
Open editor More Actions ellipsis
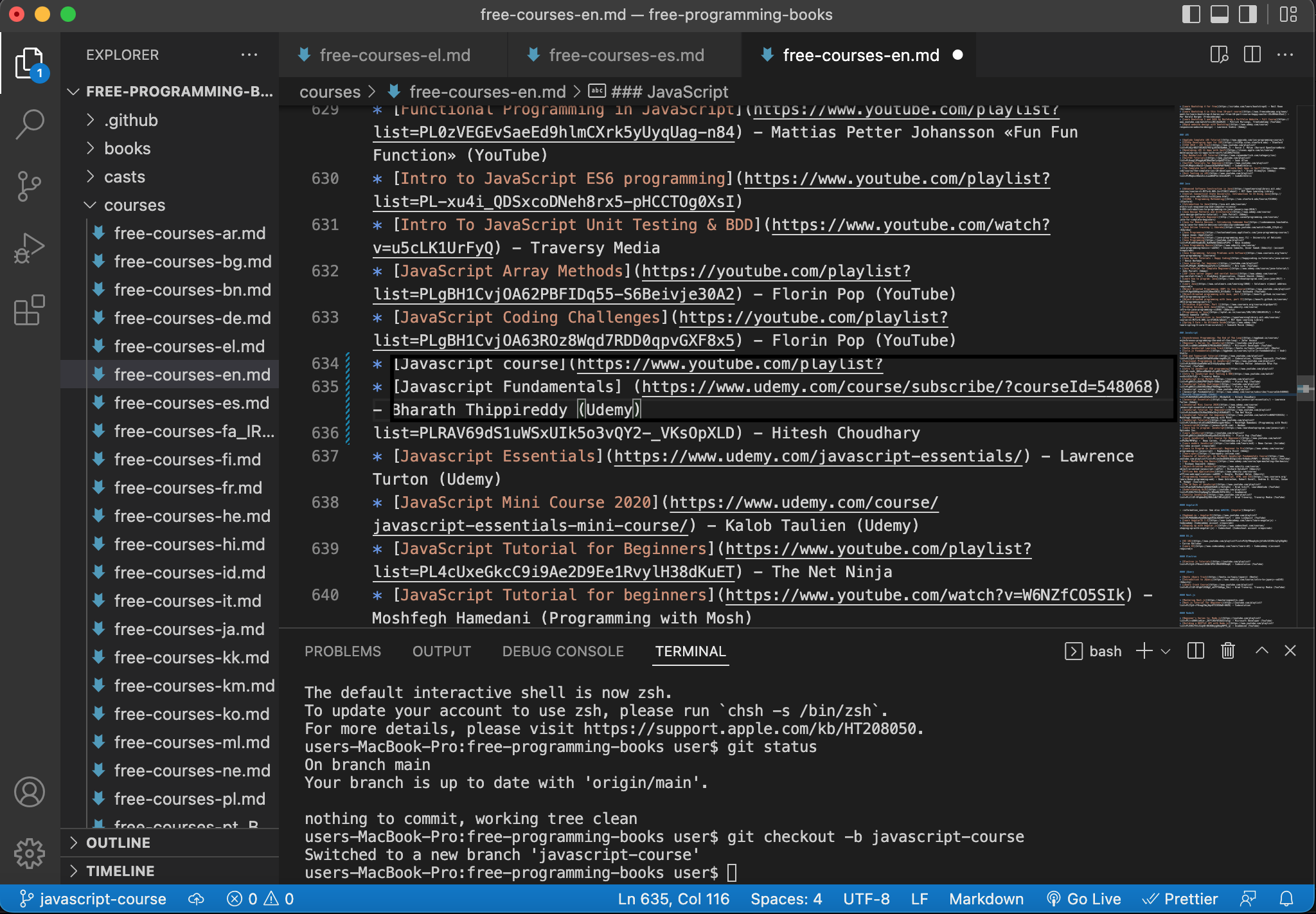pyautogui.click(x=1285, y=55)
